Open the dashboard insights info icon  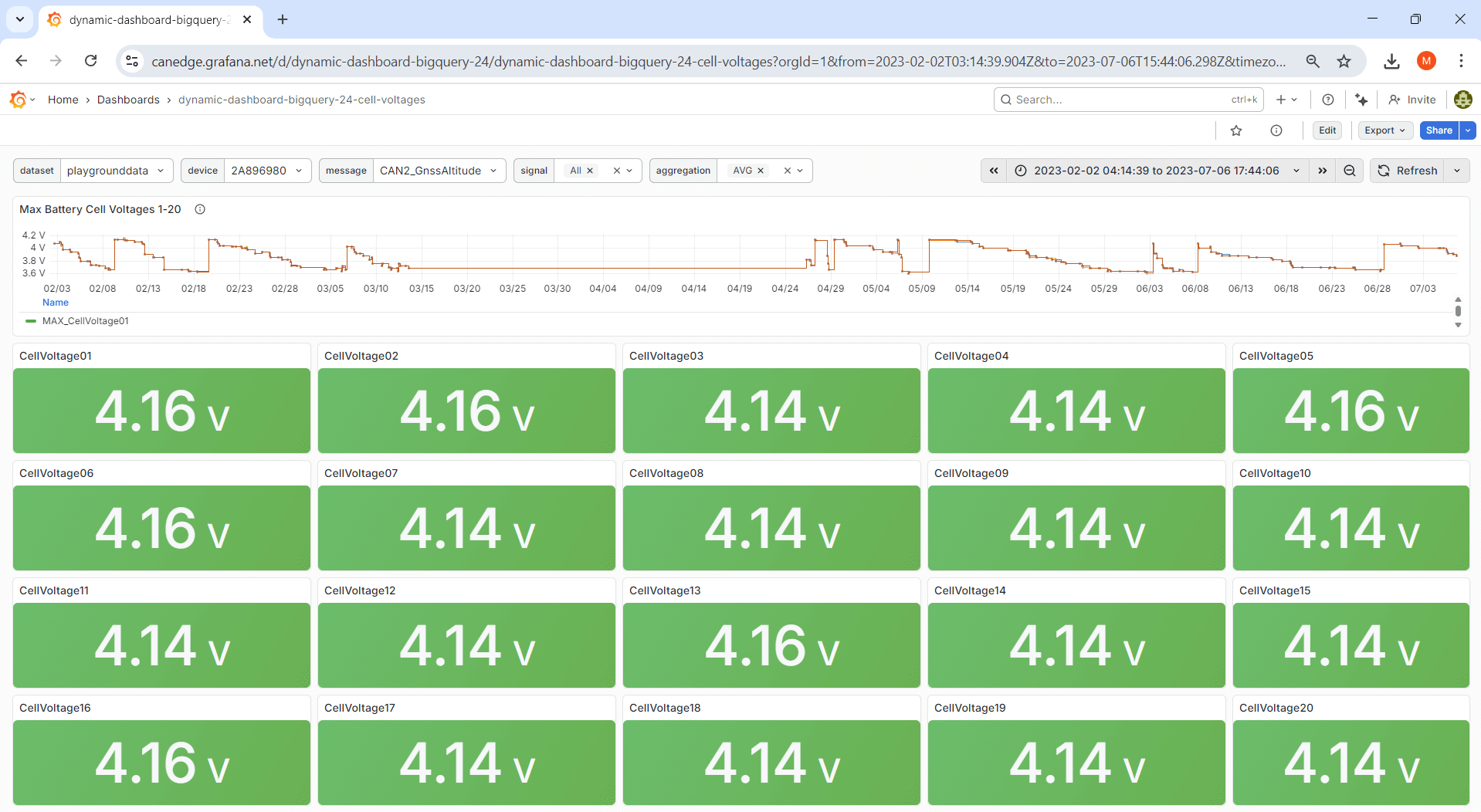click(1276, 130)
